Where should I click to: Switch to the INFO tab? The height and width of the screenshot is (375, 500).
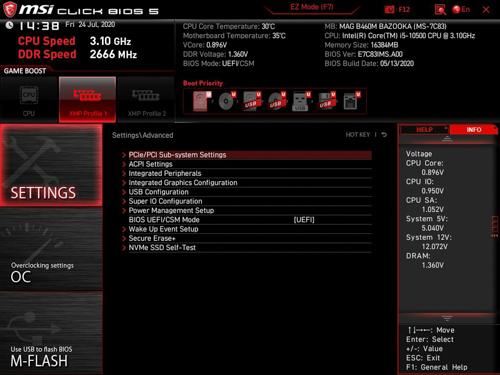[473, 130]
